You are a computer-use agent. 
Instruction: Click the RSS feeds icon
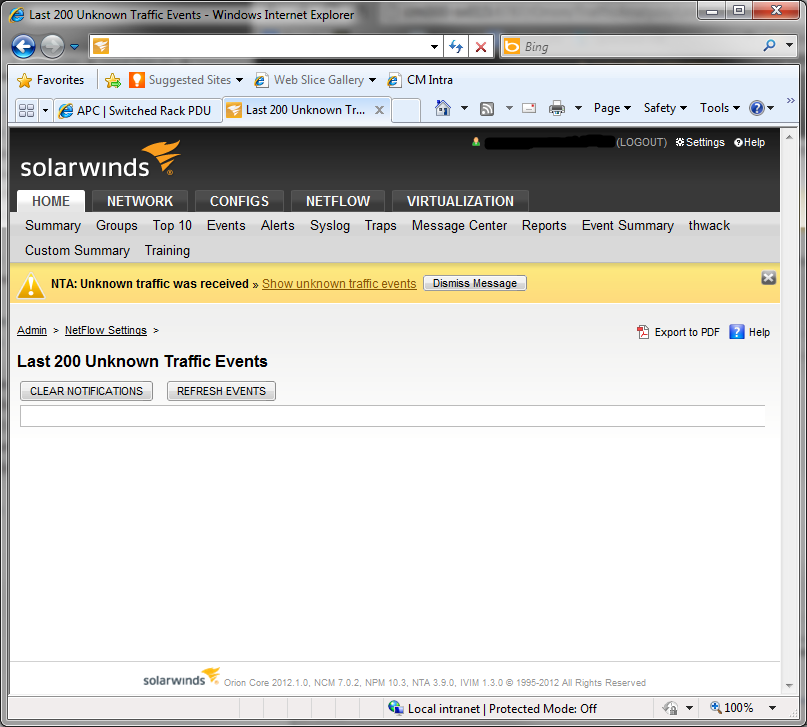pos(487,109)
